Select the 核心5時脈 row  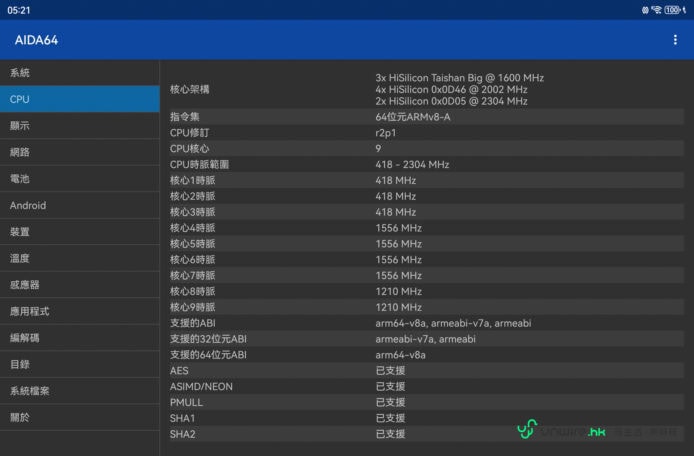point(427,244)
